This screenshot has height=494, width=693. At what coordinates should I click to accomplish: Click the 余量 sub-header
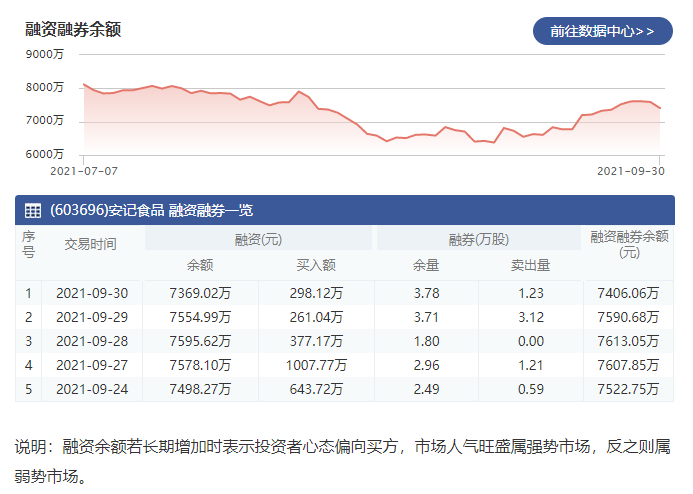[x=426, y=265]
